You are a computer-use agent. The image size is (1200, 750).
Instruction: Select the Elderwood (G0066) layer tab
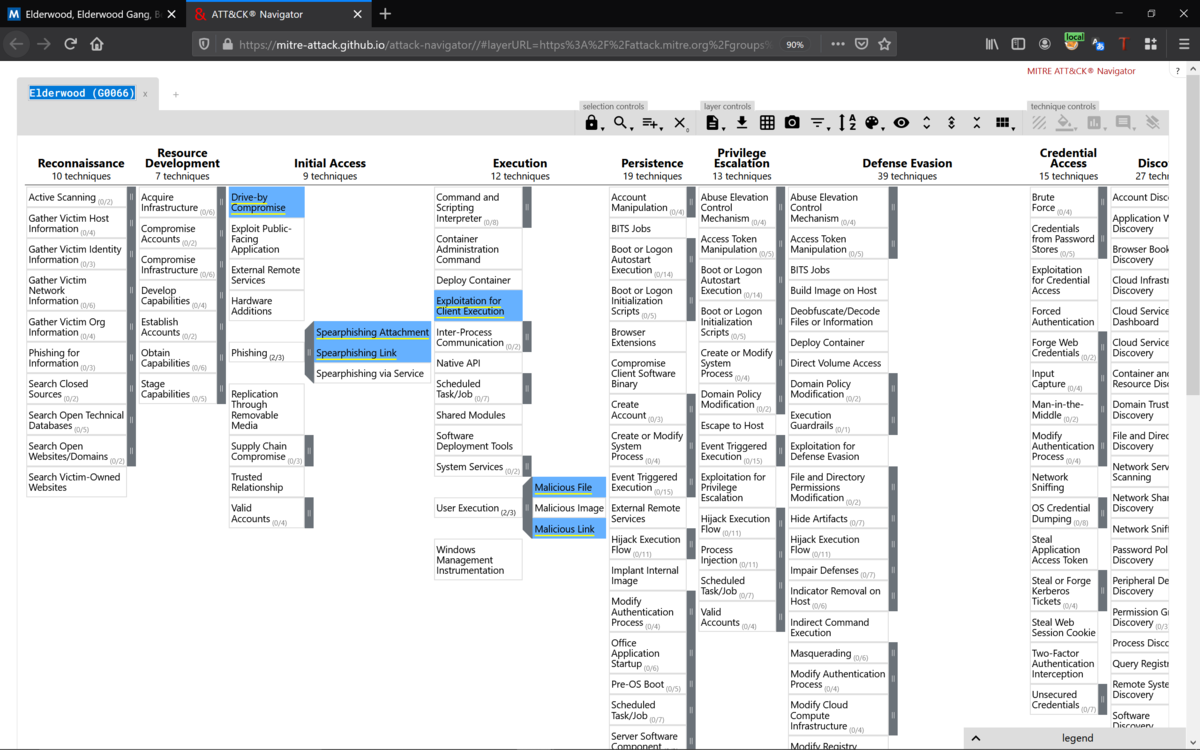tap(81, 93)
